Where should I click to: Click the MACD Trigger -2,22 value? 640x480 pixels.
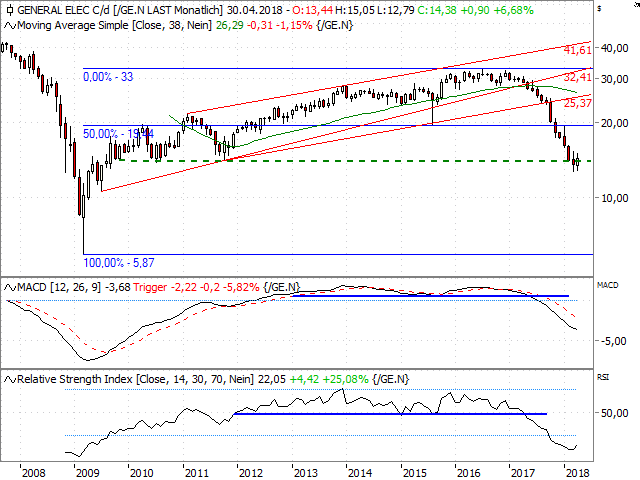tap(165, 287)
